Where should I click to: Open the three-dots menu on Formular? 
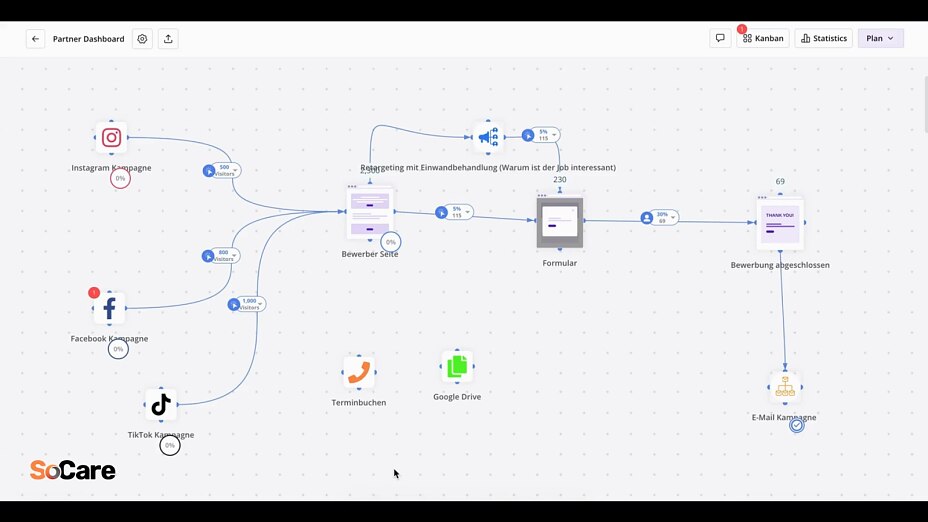pyautogui.click(x=542, y=195)
